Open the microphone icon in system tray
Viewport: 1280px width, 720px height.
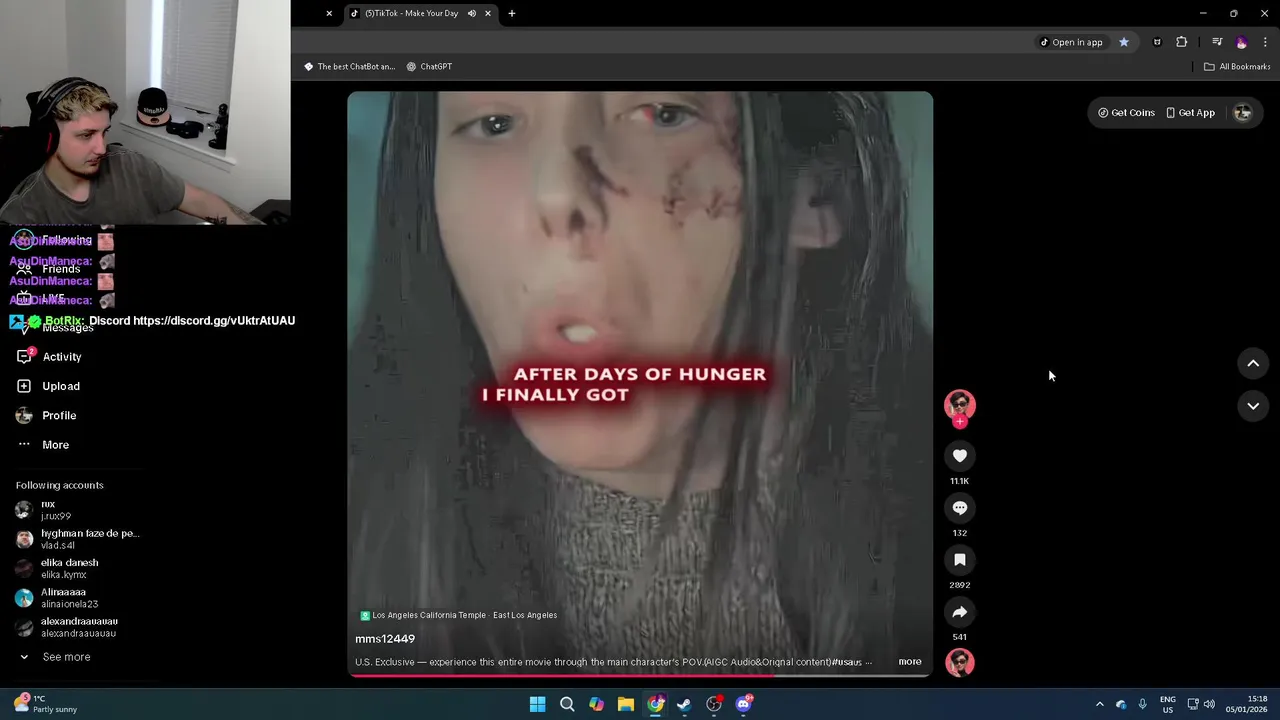point(1142,704)
